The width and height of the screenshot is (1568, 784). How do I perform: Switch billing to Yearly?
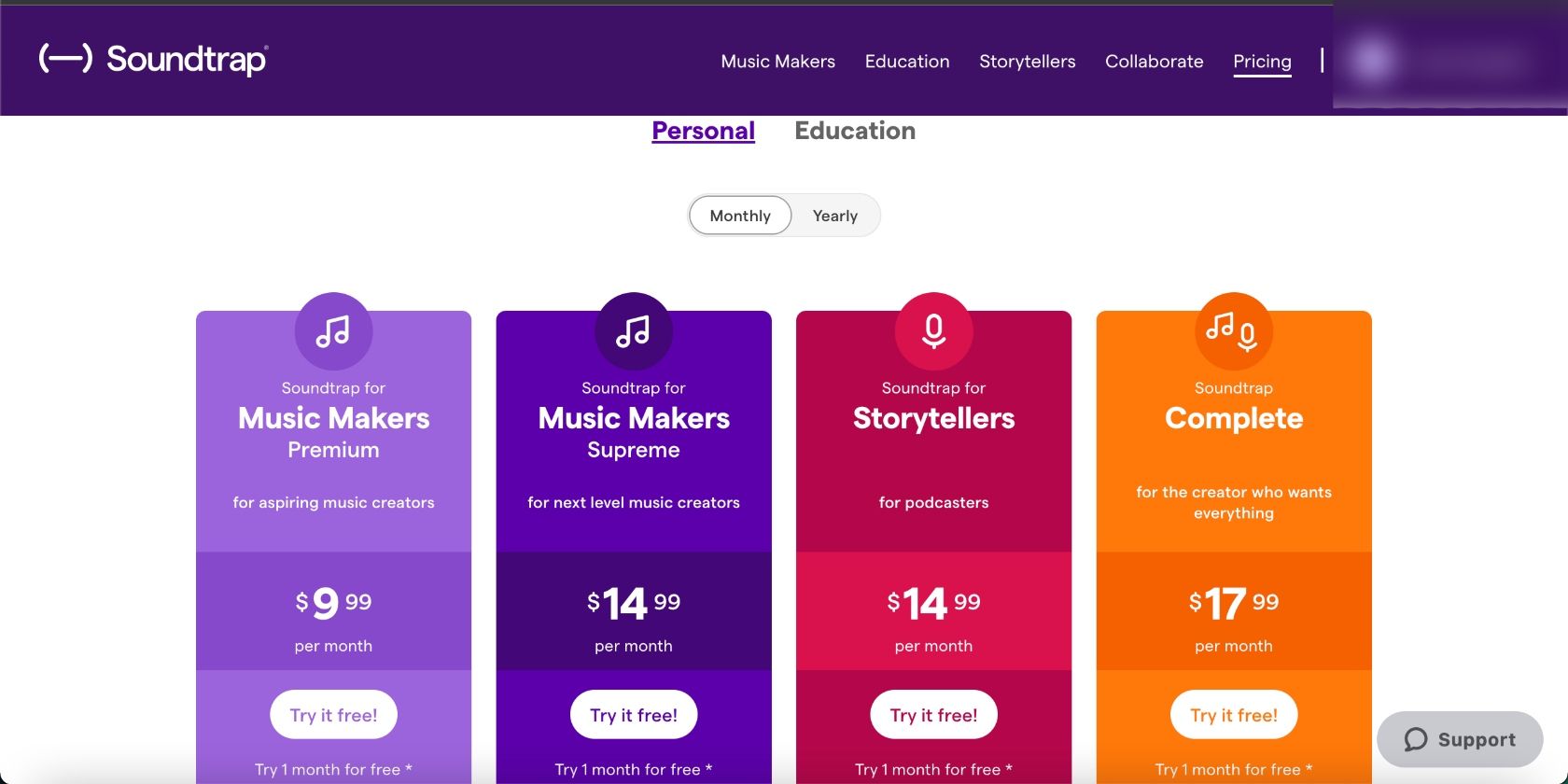click(835, 216)
